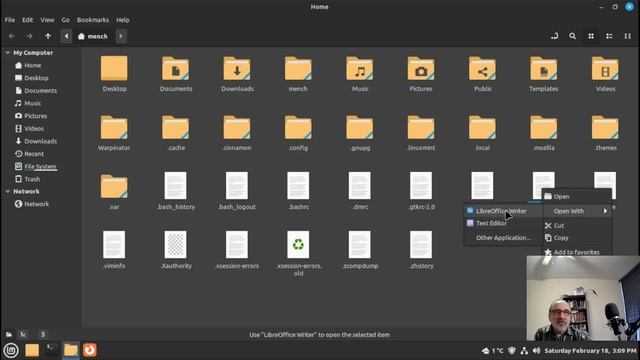Open the File menu
The width and height of the screenshot is (640, 360).
click(10, 20)
